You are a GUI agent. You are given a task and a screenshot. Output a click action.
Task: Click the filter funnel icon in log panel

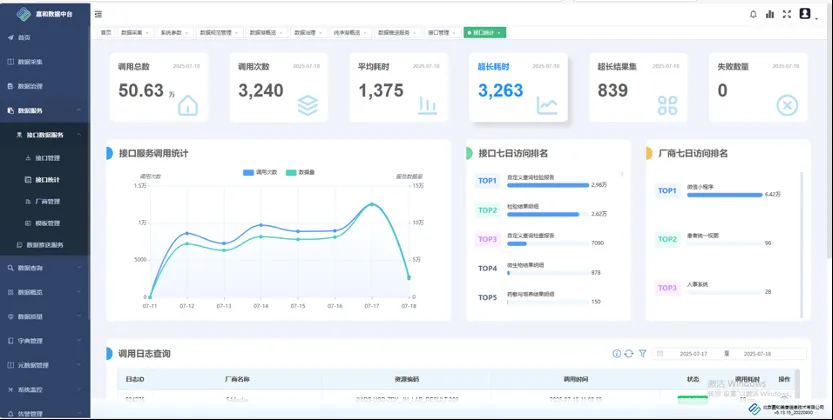coord(643,353)
